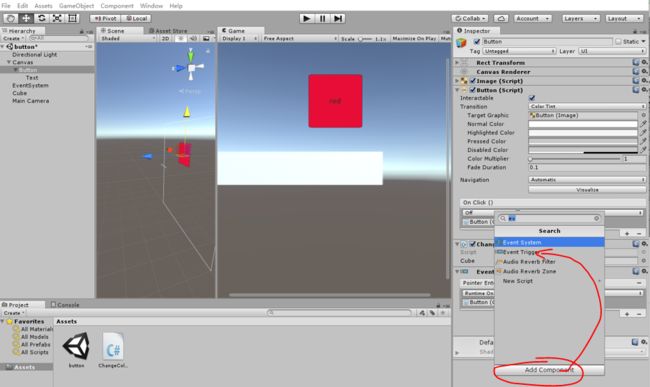Open the Component menu

pos(117,6)
